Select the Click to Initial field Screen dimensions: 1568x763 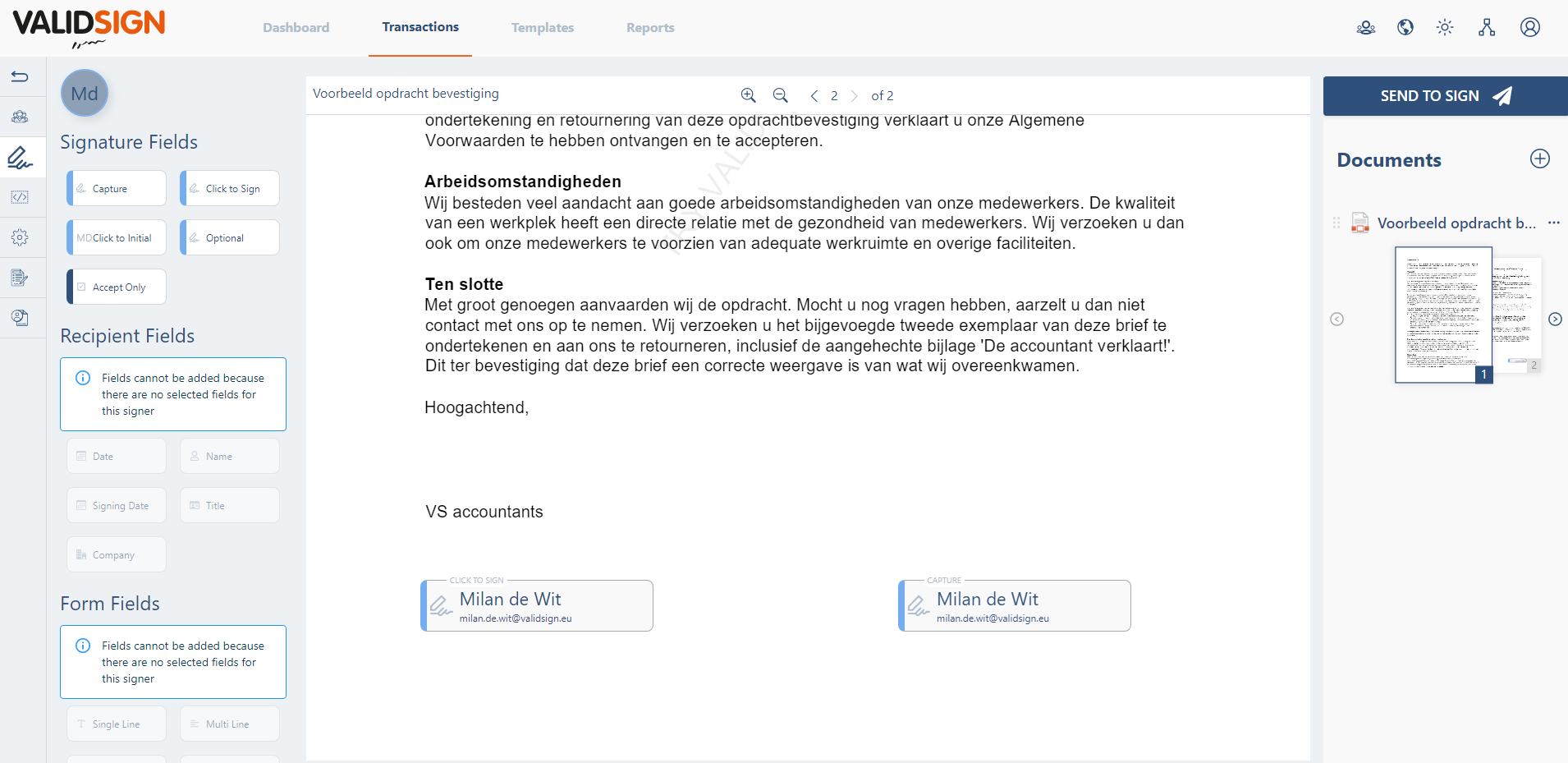coord(117,237)
